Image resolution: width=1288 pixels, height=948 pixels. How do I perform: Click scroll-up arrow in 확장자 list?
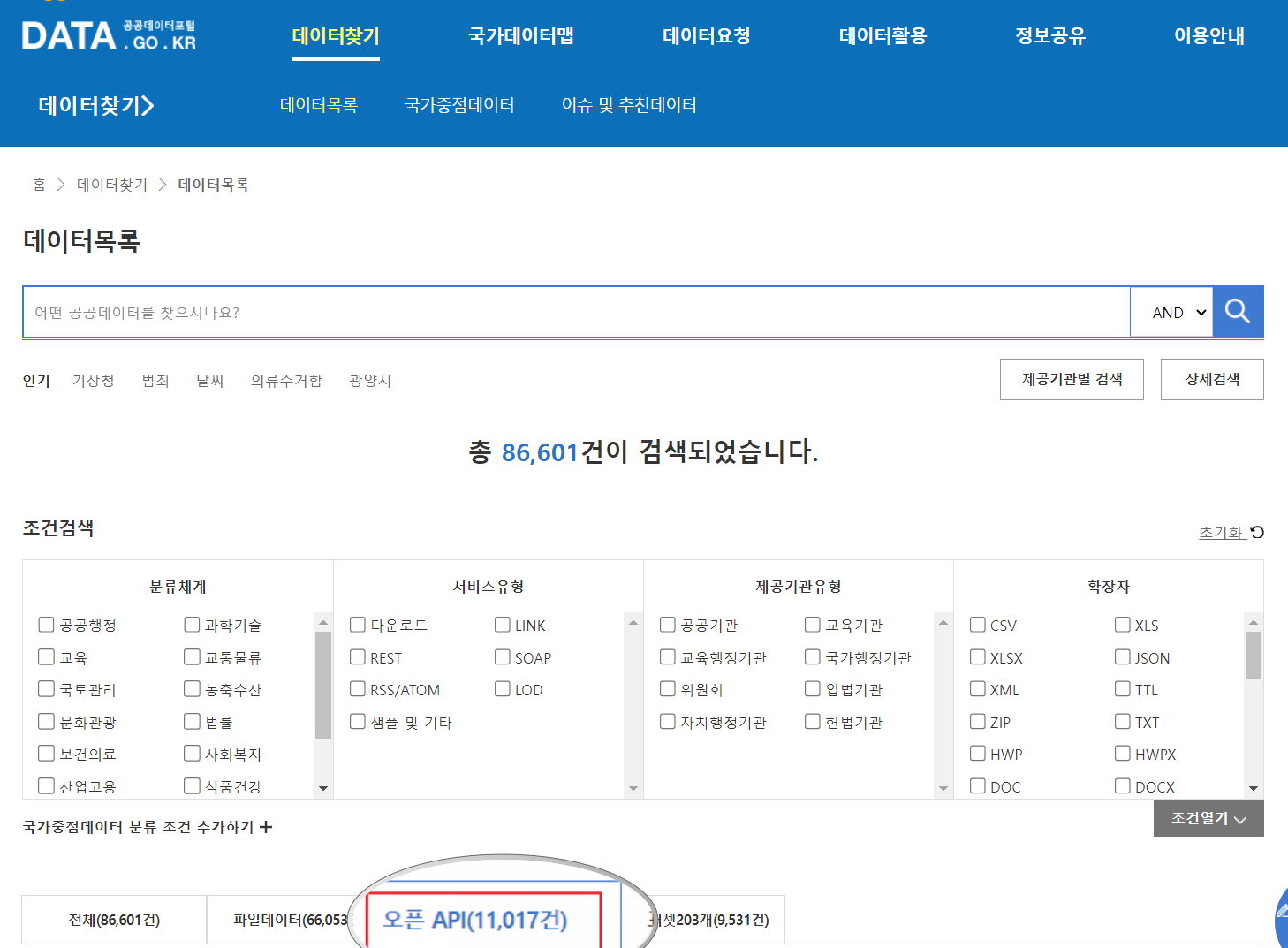pos(1254,622)
